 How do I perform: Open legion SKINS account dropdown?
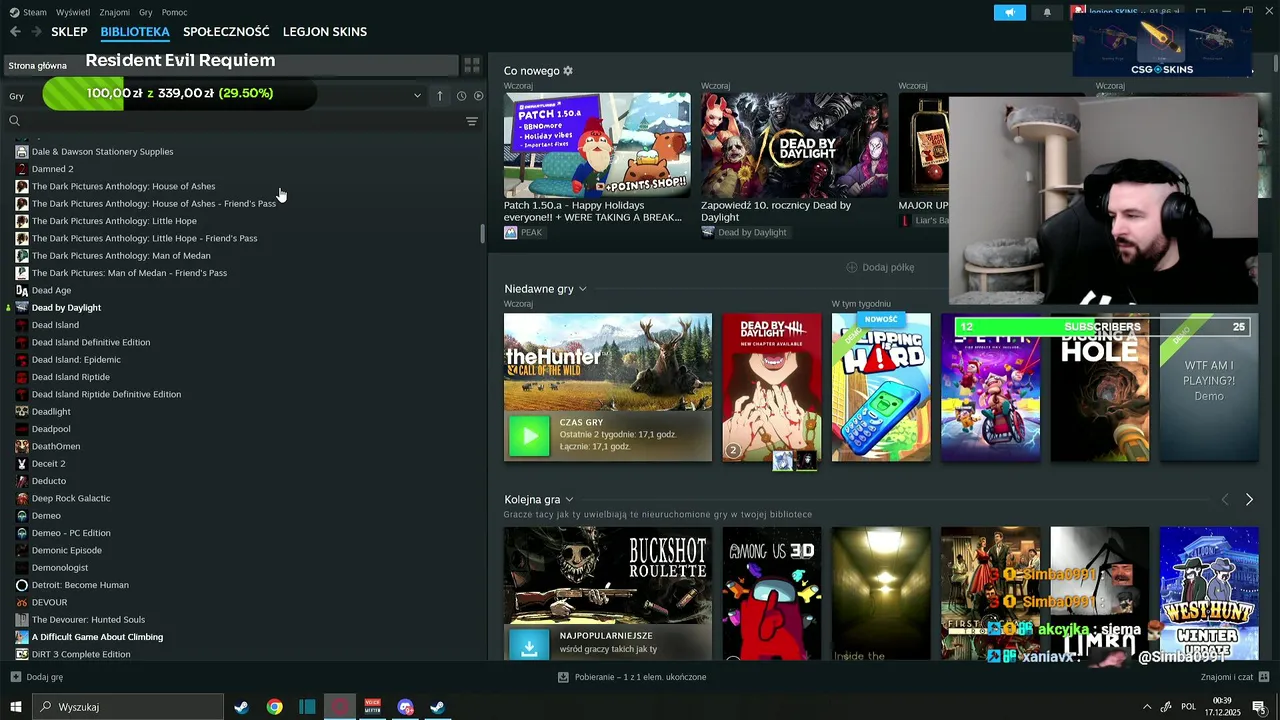(1125, 12)
